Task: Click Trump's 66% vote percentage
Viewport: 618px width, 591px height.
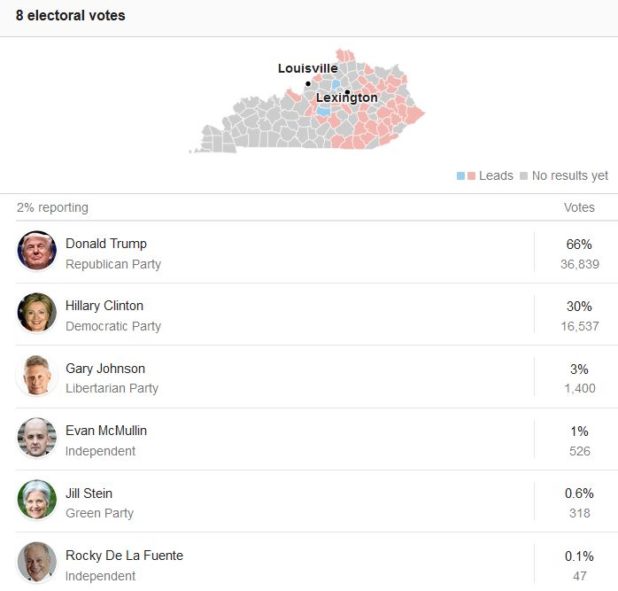Action: [x=579, y=244]
